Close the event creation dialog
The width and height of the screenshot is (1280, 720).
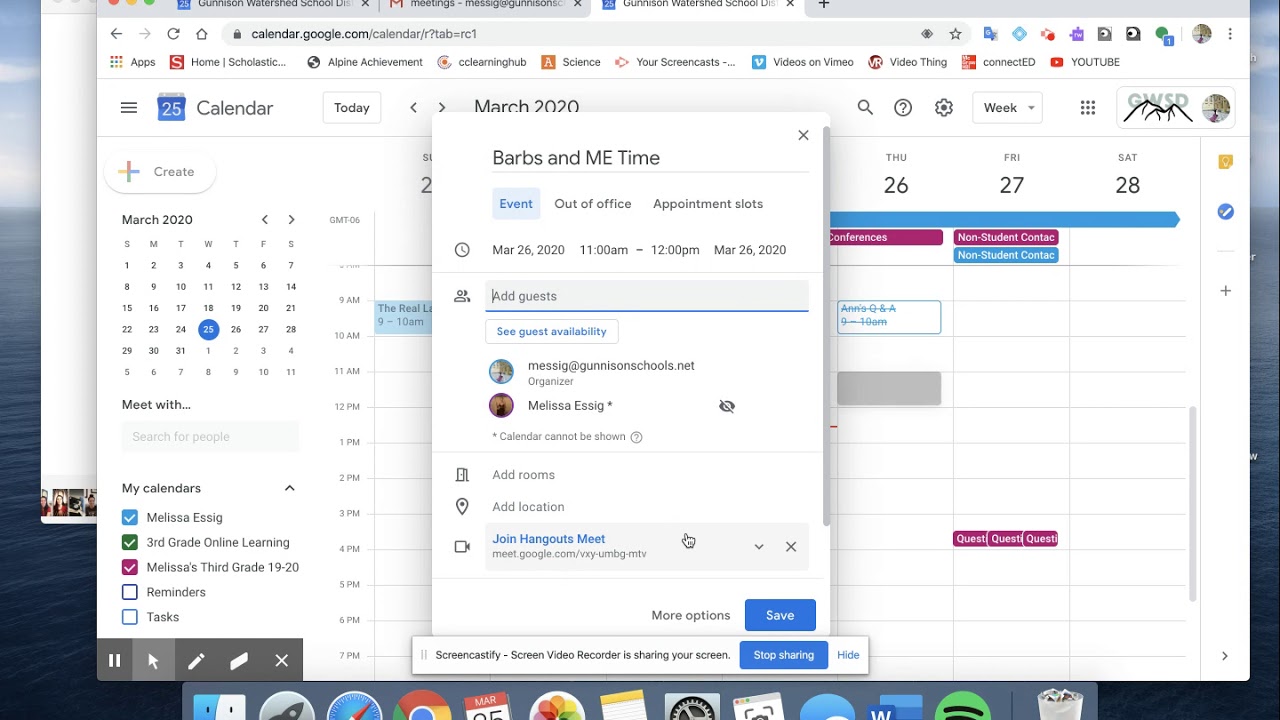pyautogui.click(x=803, y=135)
